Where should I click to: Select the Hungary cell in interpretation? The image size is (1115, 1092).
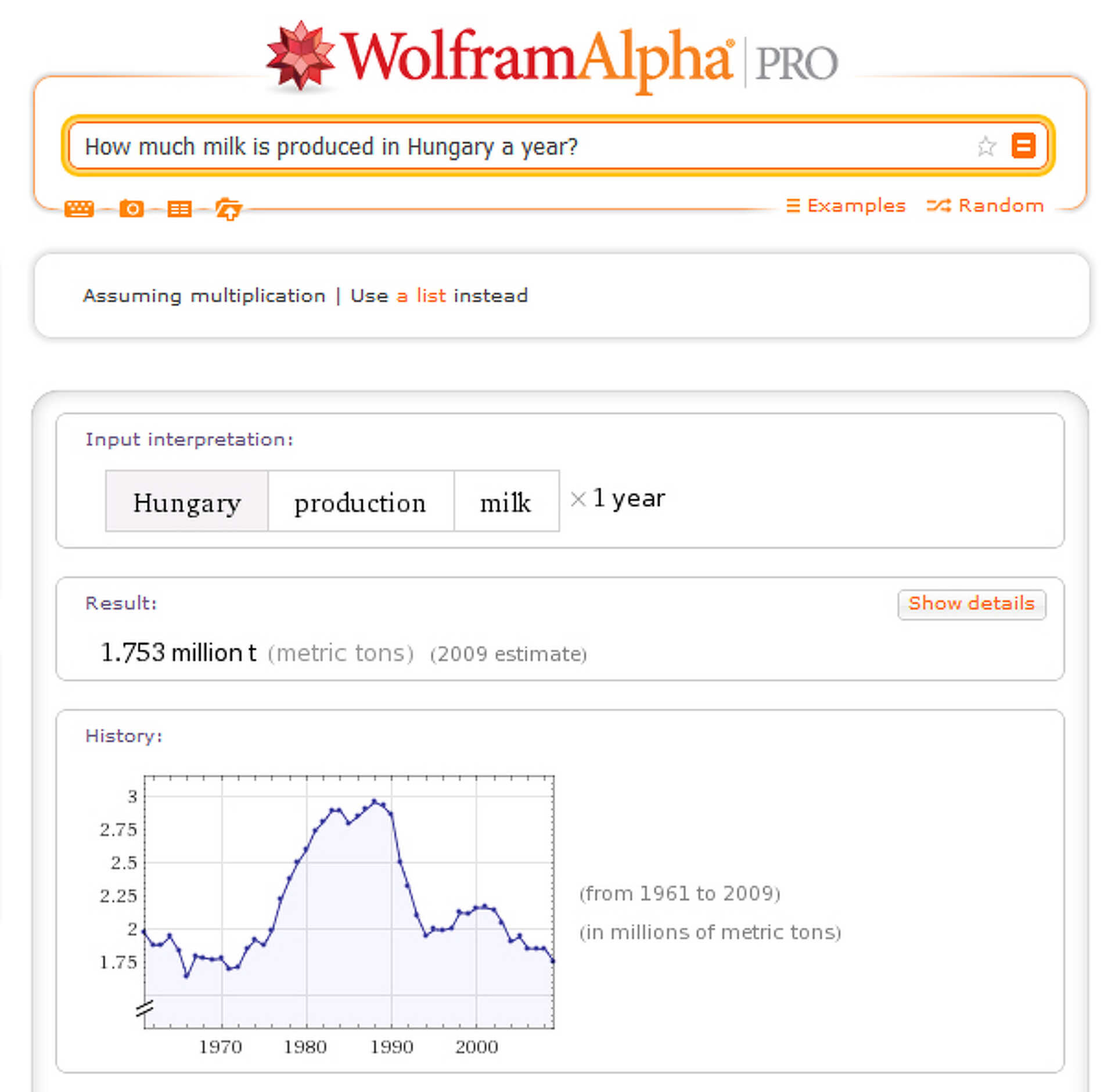click(x=186, y=502)
